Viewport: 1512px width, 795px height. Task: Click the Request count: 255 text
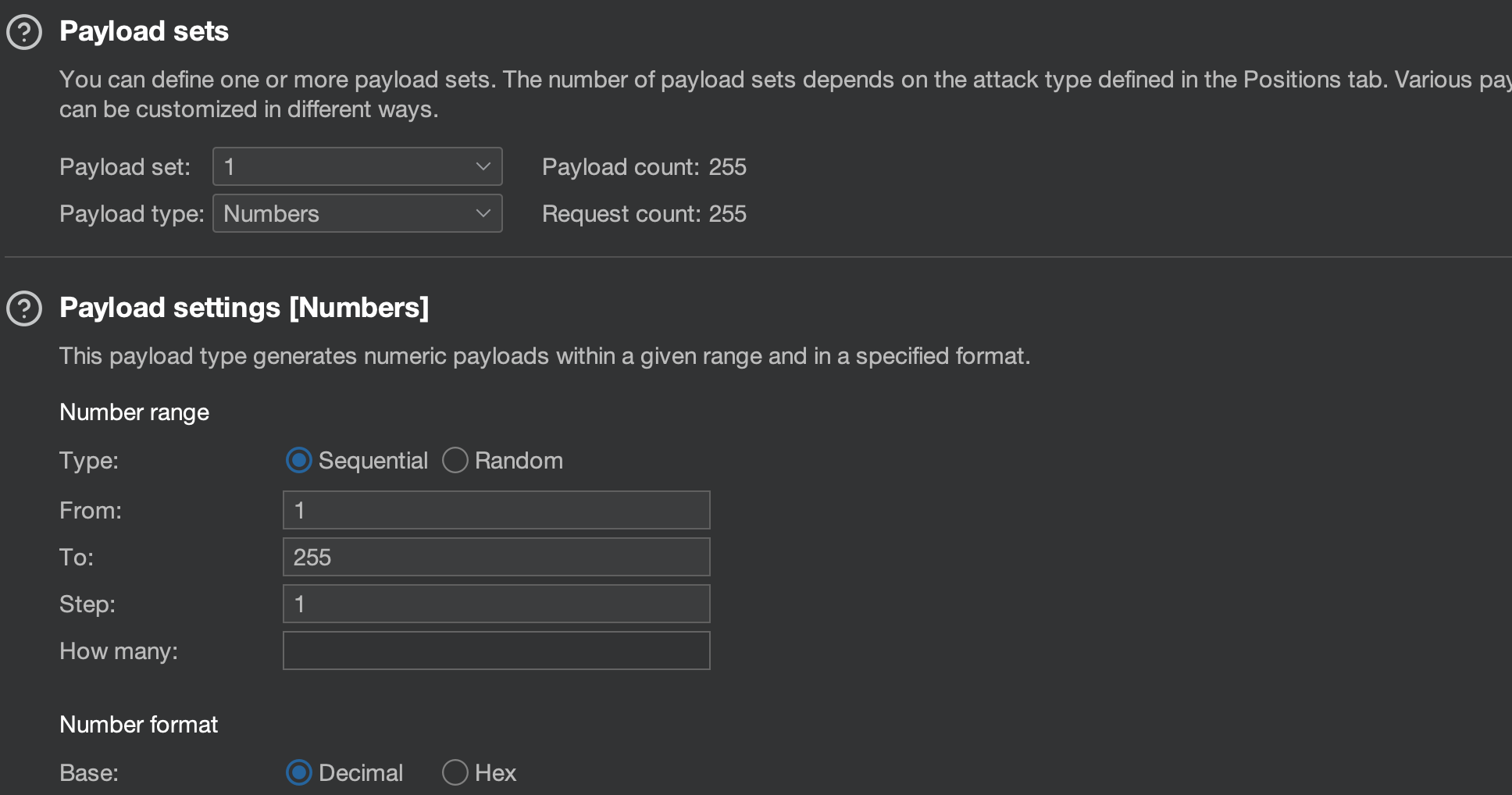pos(644,214)
